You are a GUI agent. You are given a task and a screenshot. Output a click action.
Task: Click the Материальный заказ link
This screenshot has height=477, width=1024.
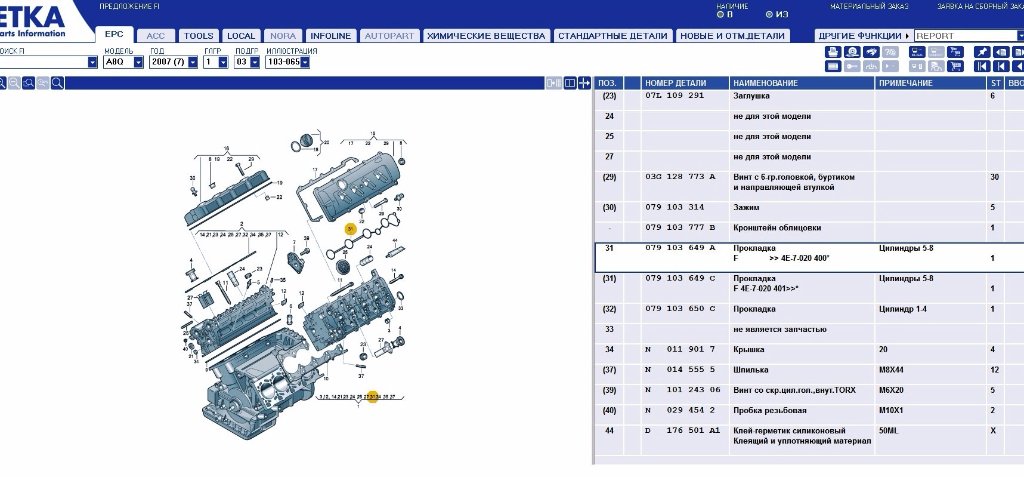coord(869,6)
